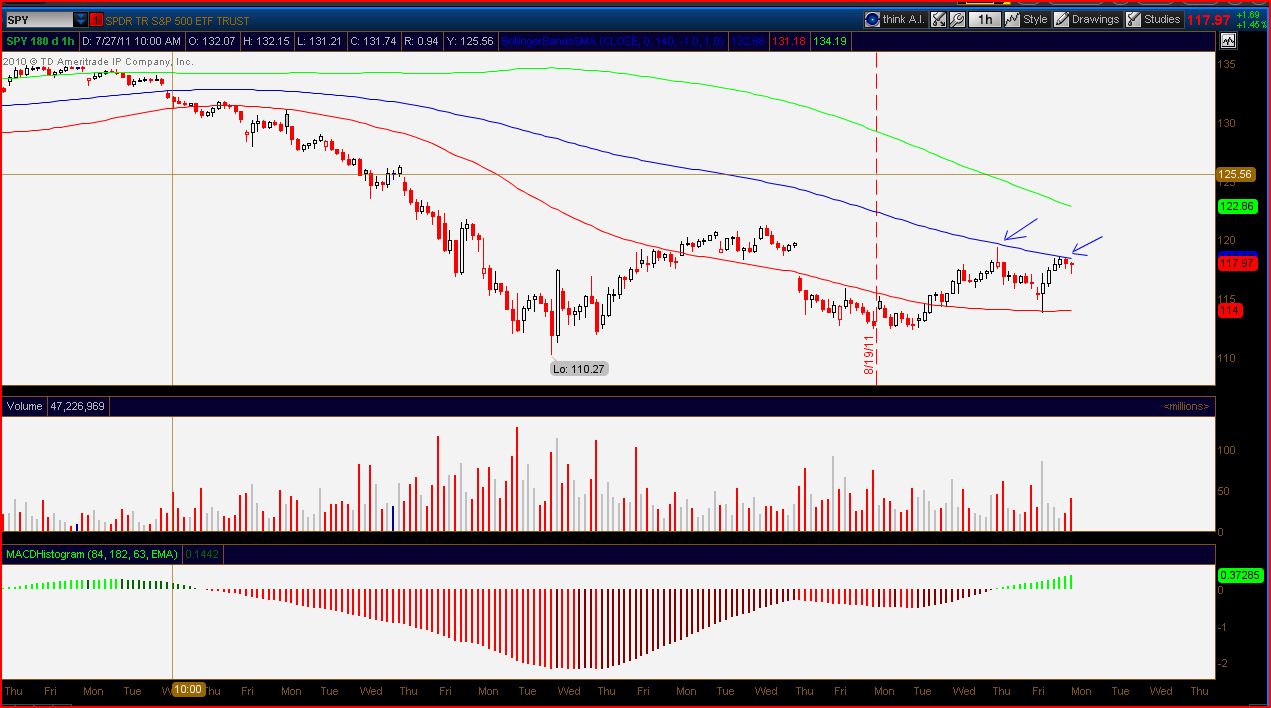The height and width of the screenshot is (708, 1271).
Task: Click the Volume pane label
Action: click(25, 406)
